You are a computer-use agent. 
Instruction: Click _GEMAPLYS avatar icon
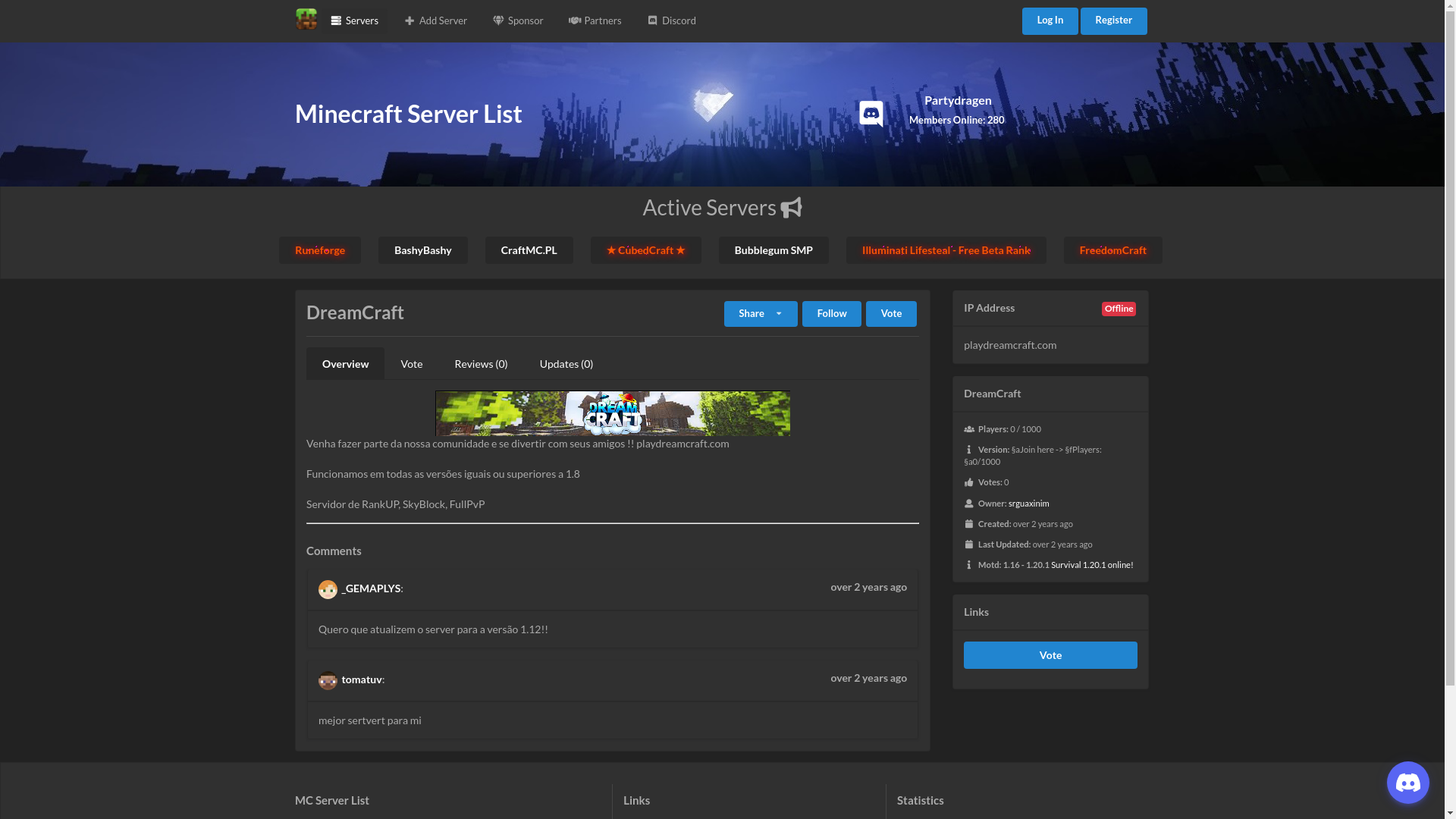coord(328,589)
